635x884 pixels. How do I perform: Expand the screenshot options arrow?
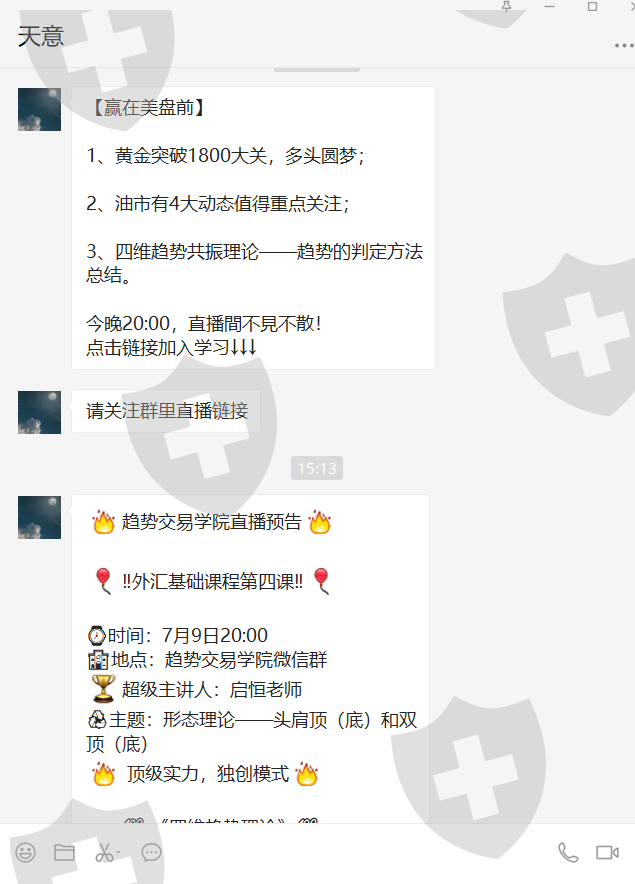118,852
